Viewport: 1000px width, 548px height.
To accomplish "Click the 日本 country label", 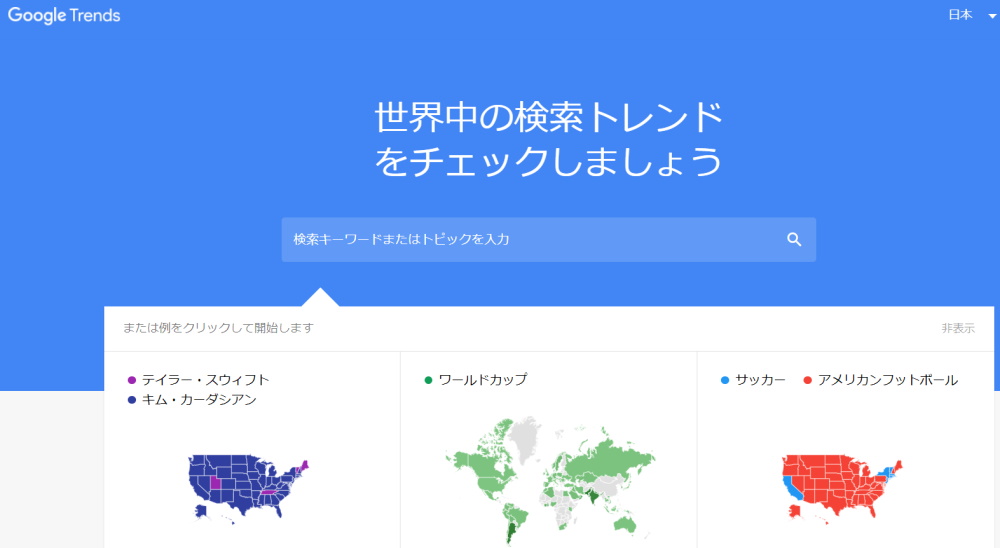I will tap(960, 15).
